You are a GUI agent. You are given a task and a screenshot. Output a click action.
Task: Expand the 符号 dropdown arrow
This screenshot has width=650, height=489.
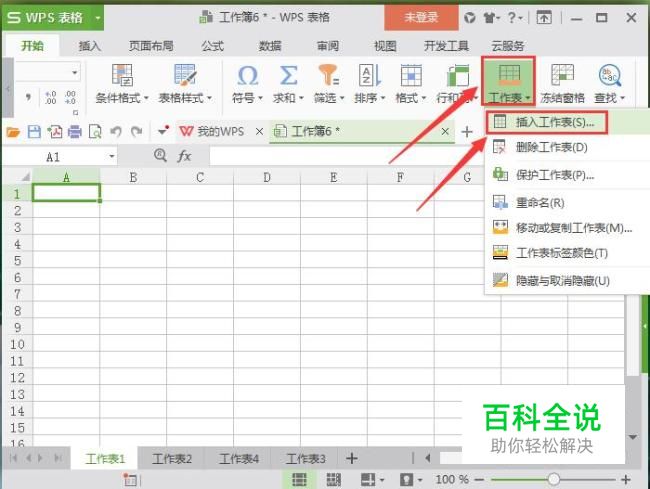(260, 99)
